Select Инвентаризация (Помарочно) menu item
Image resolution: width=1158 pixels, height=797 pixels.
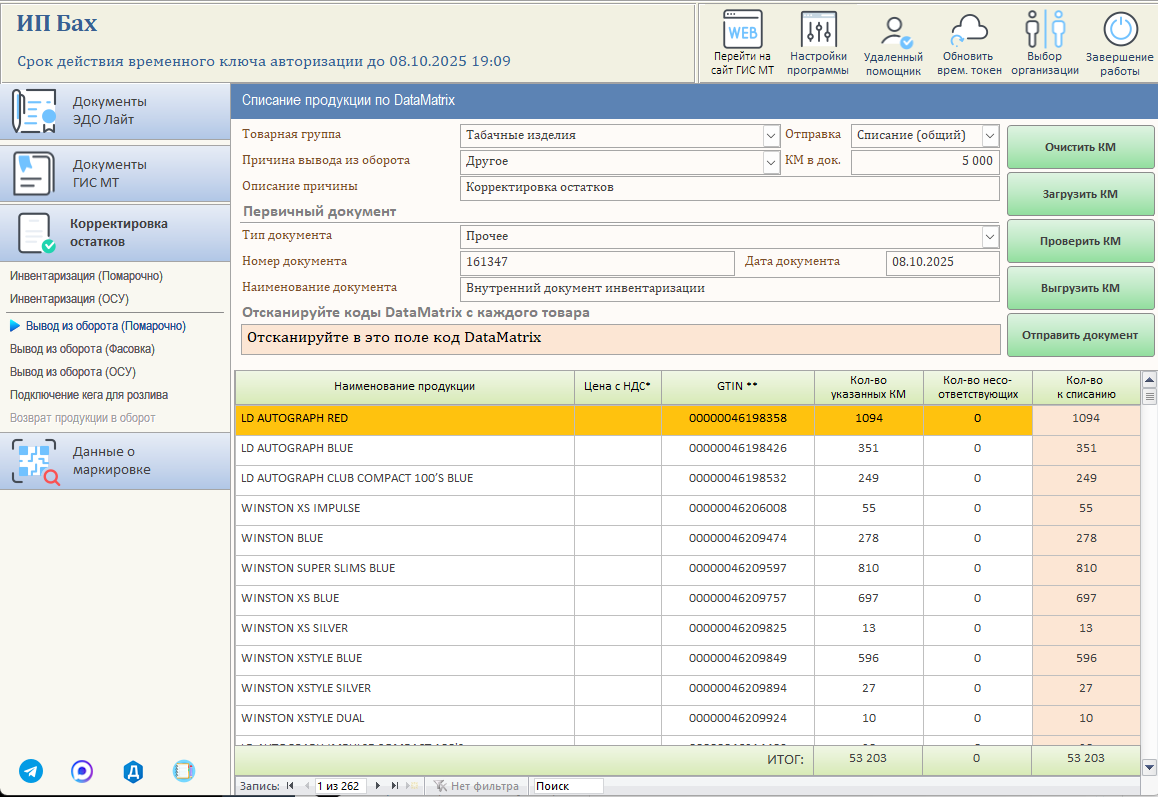point(86,276)
